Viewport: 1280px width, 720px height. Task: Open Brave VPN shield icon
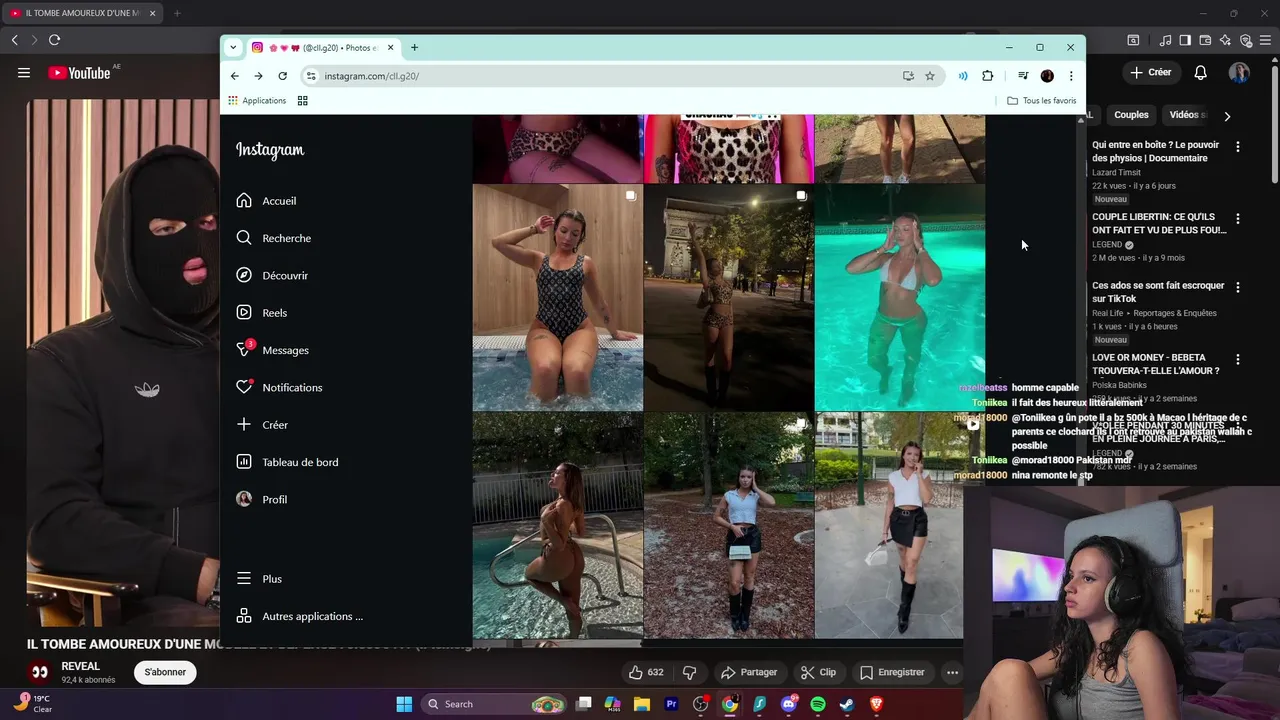pyautogui.click(x=1246, y=40)
